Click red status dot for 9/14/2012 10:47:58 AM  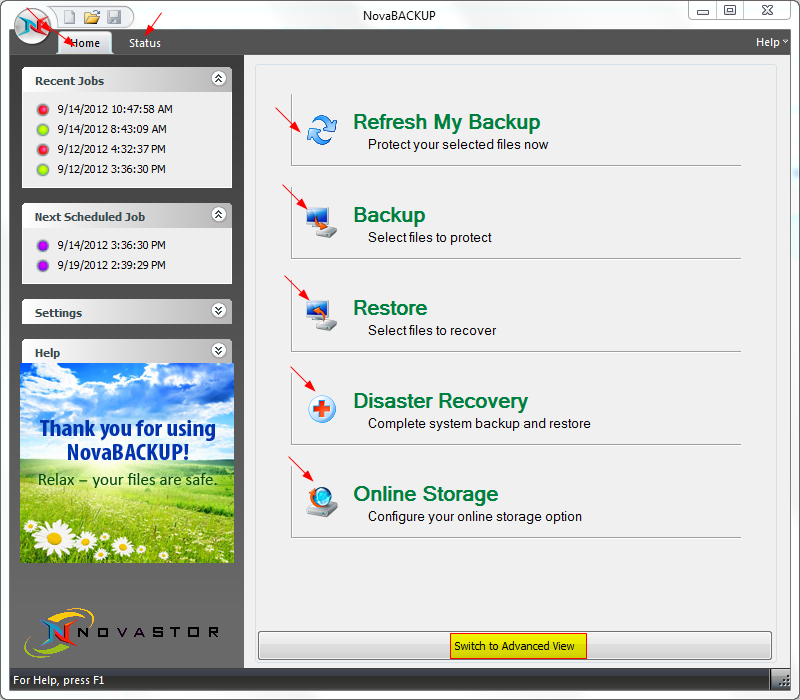[43, 110]
